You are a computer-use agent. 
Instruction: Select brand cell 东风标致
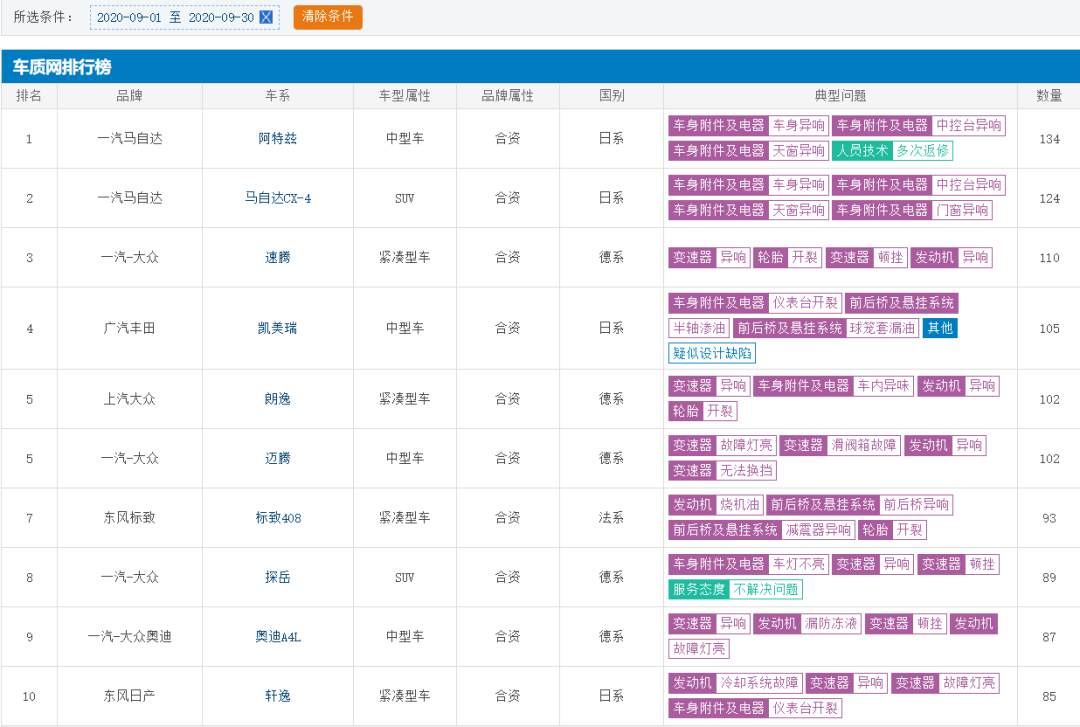(x=129, y=518)
